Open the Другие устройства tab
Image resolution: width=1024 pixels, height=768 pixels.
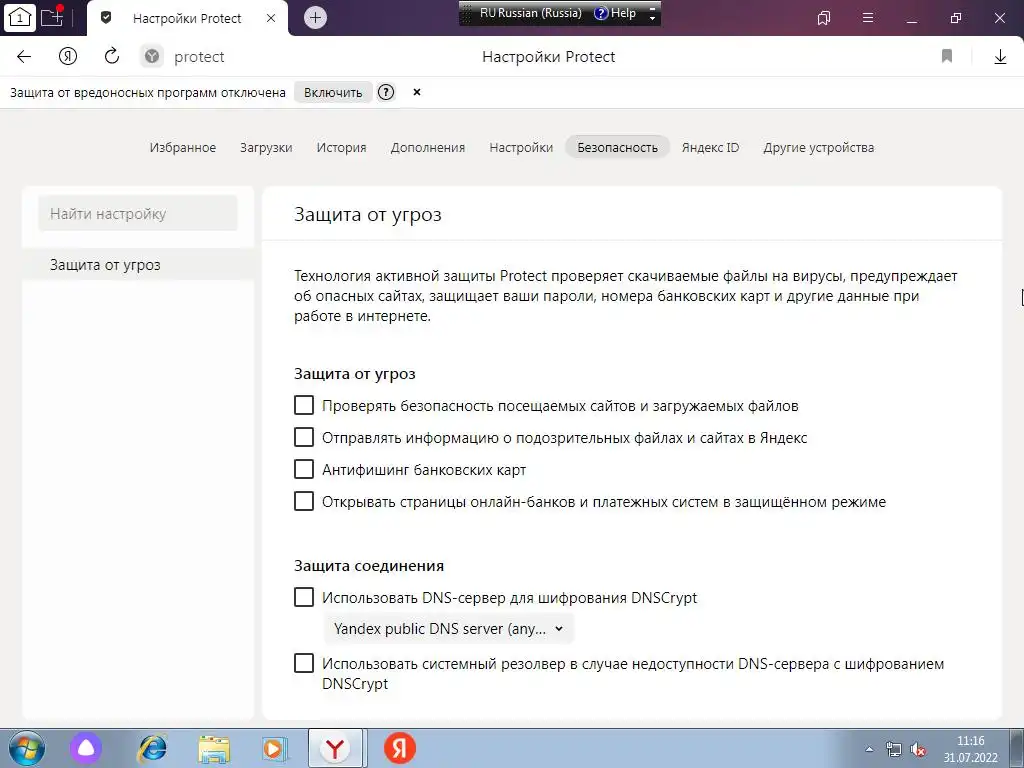coord(818,148)
